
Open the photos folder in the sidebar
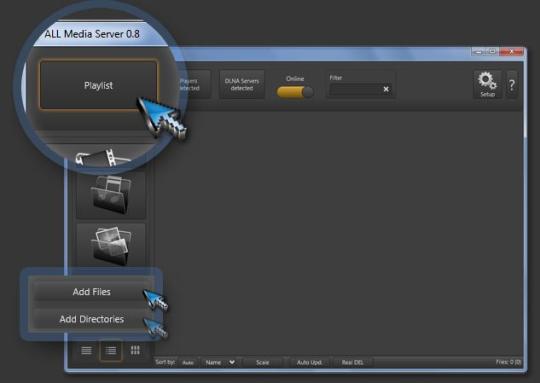(111, 246)
